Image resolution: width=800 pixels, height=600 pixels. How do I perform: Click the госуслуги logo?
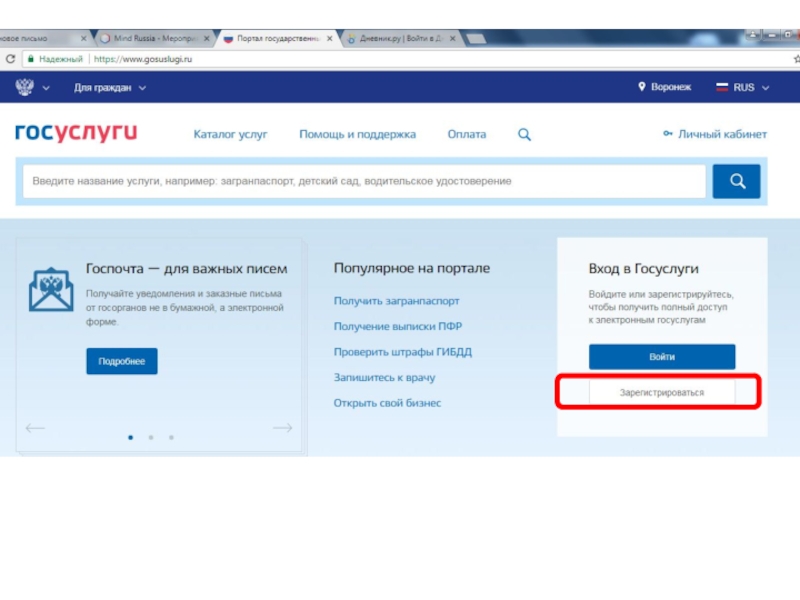tap(76, 132)
